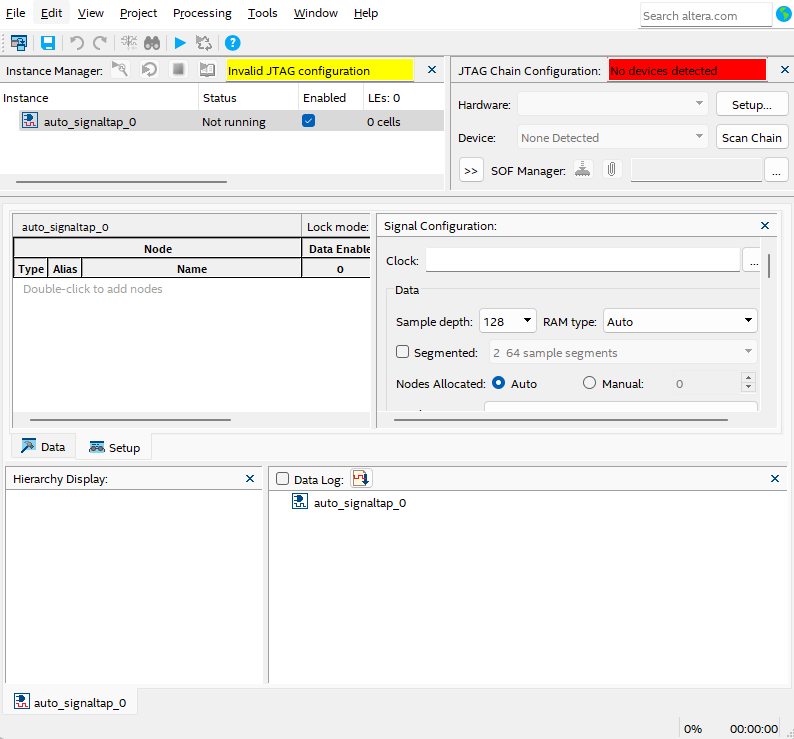Save the file with the floppy disk icon
The image size is (794, 739).
point(48,43)
